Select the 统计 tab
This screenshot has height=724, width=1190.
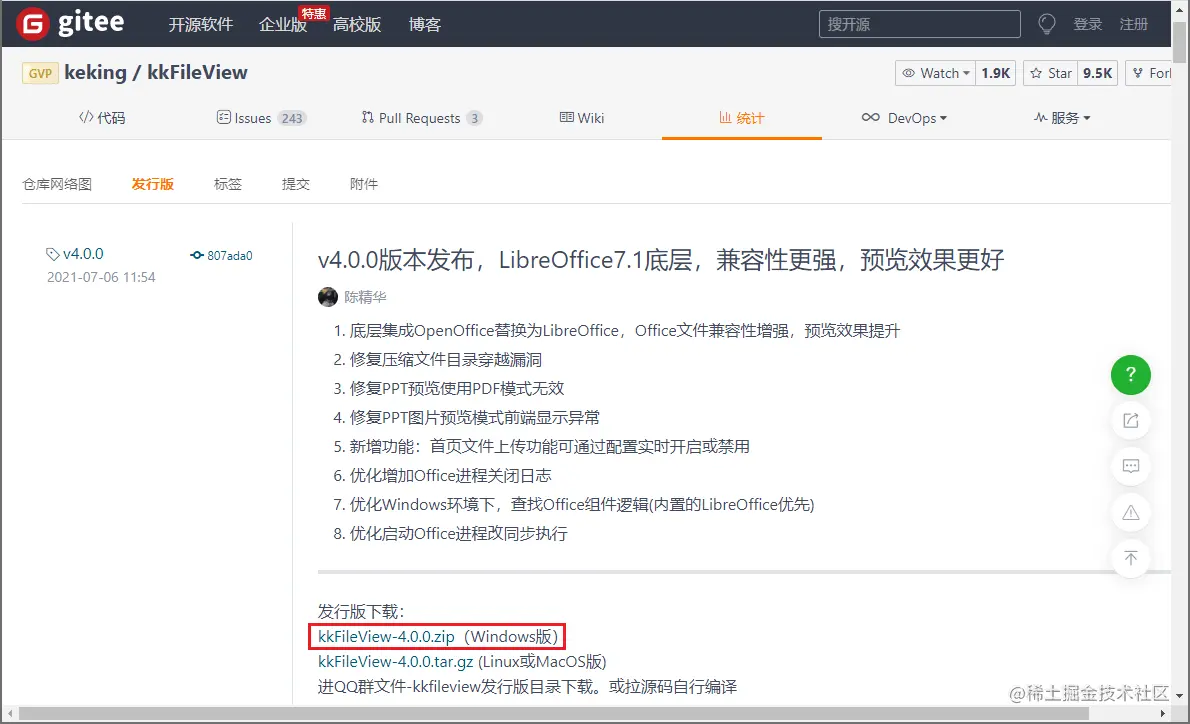(741, 118)
